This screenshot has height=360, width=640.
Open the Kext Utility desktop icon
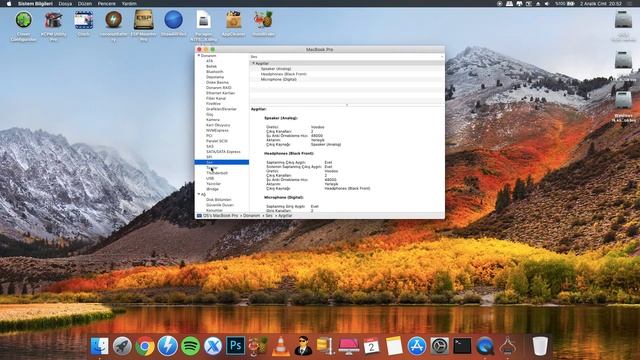point(53,20)
